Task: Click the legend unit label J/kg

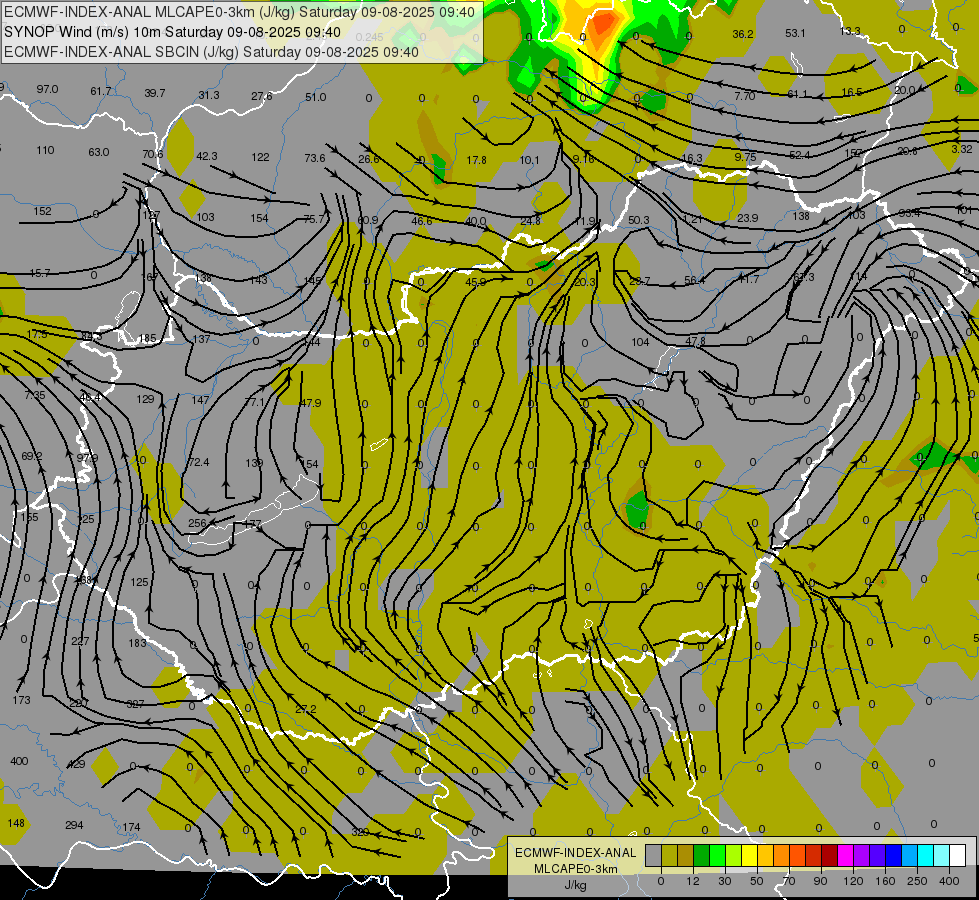Action: 576,884
